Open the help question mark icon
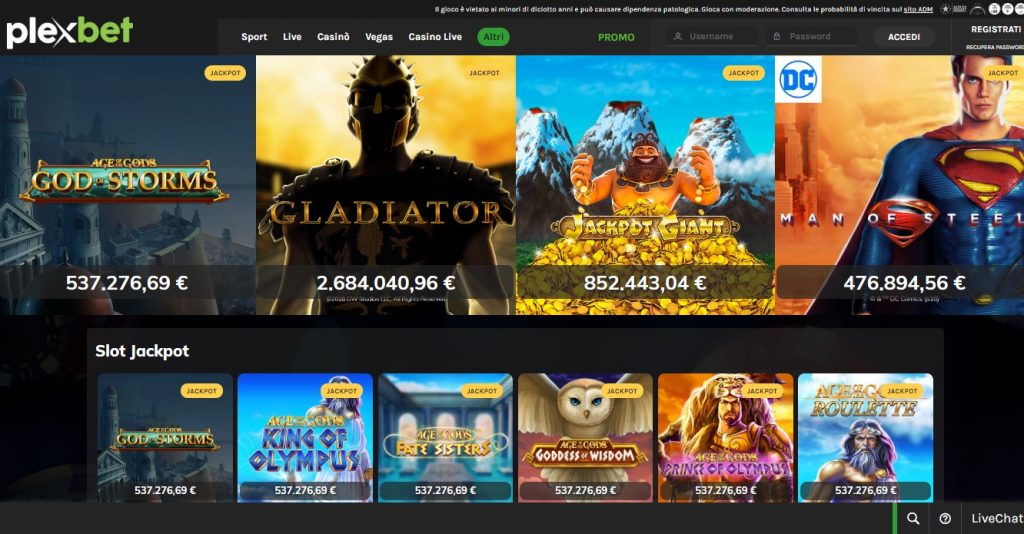Screen dimensions: 1024x534 [x=945, y=518]
